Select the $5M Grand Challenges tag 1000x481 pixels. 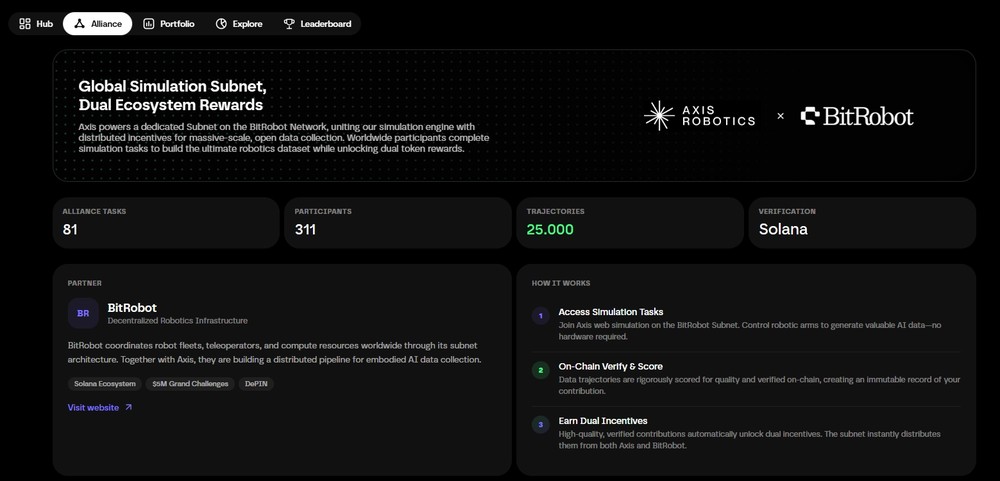[x=190, y=383]
